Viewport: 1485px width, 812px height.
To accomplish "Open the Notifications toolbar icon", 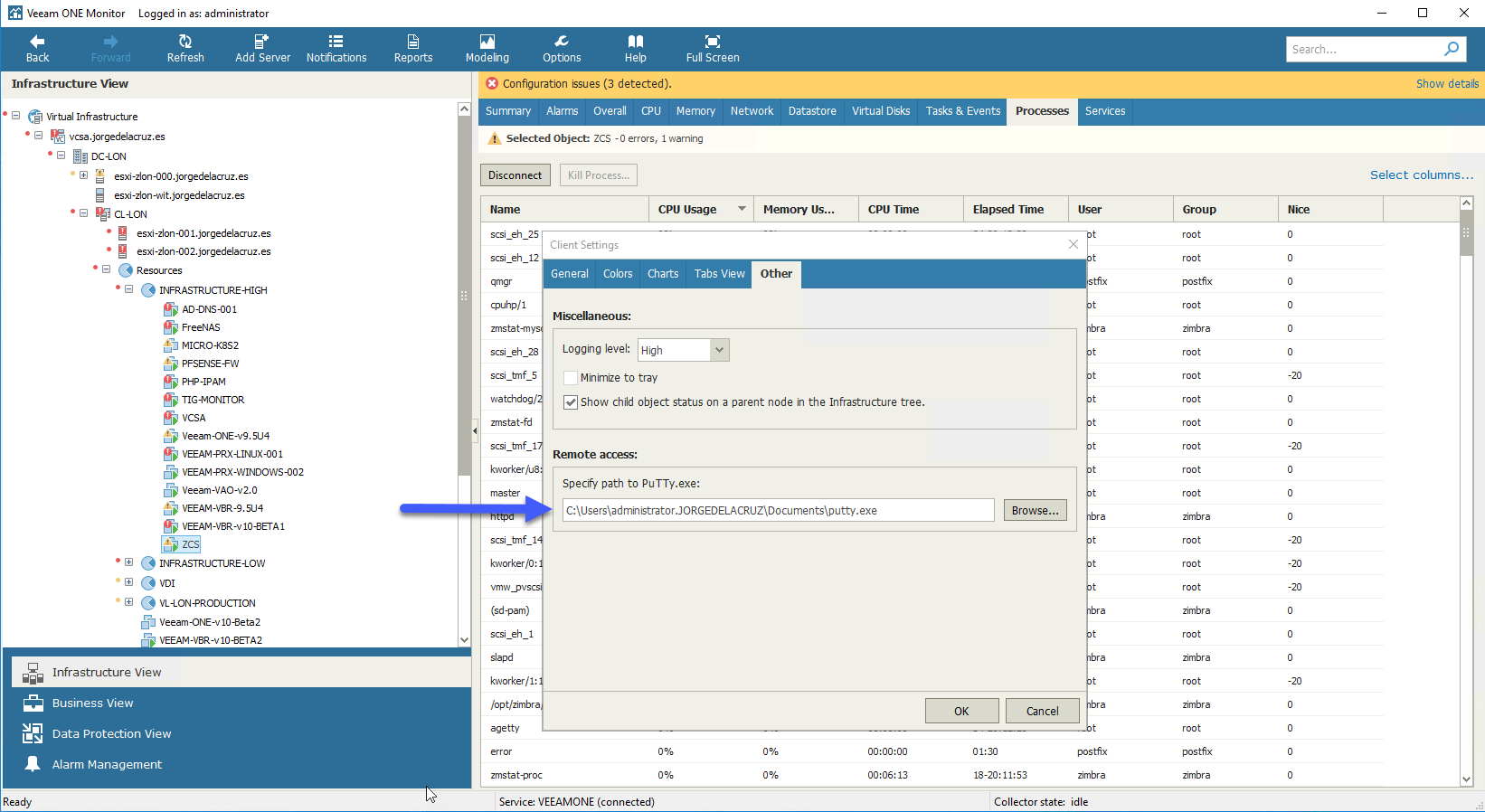I will tap(336, 42).
